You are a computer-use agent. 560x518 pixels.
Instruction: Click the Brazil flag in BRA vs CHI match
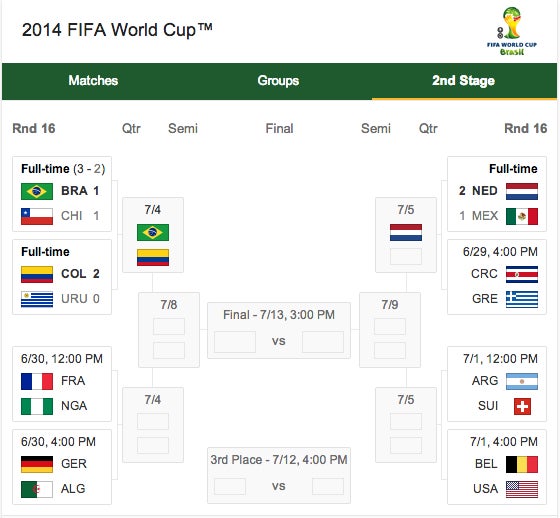pyautogui.click(x=37, y=191)
